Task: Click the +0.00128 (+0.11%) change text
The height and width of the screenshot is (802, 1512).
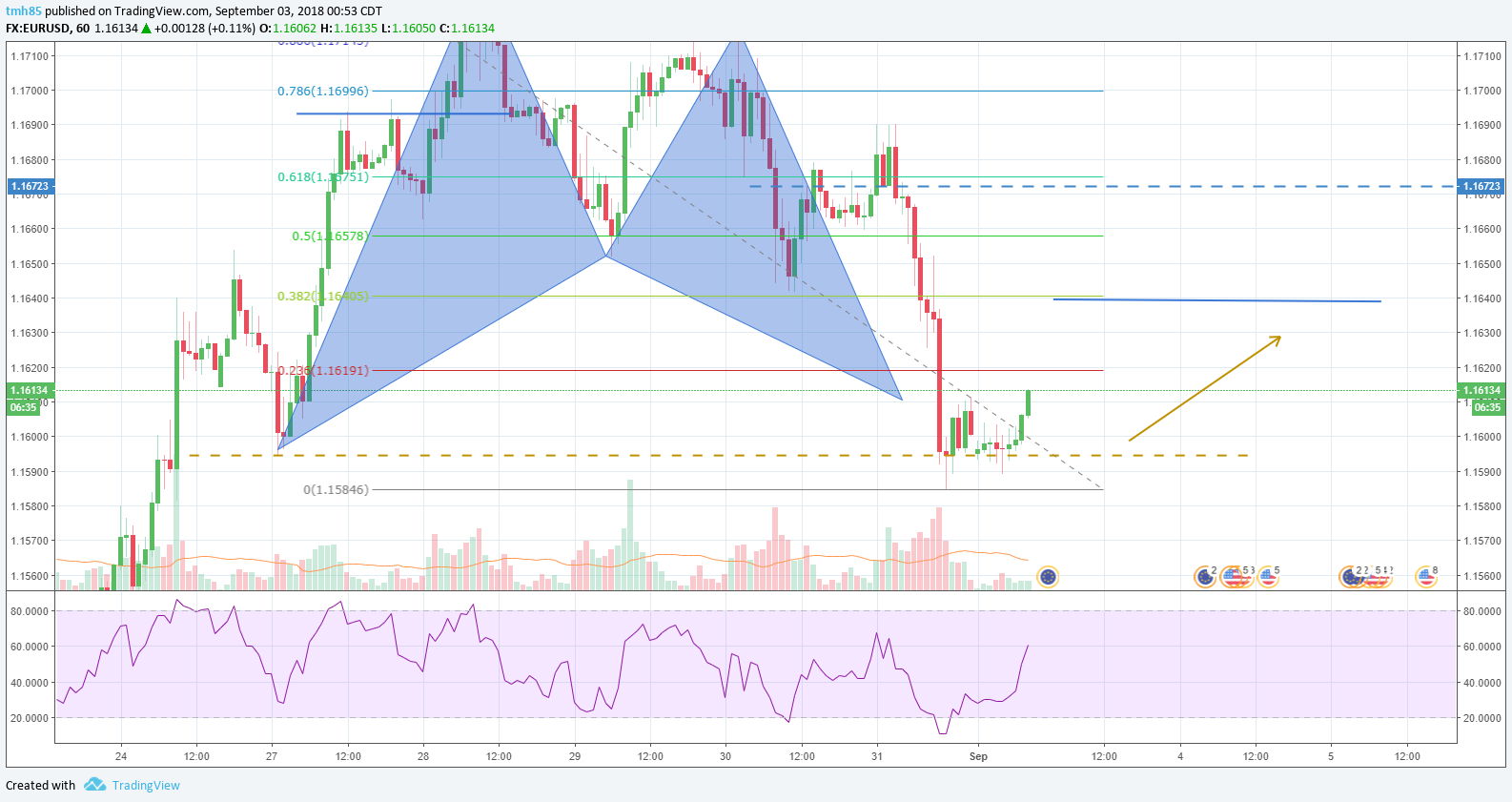Action: point(205,29)
